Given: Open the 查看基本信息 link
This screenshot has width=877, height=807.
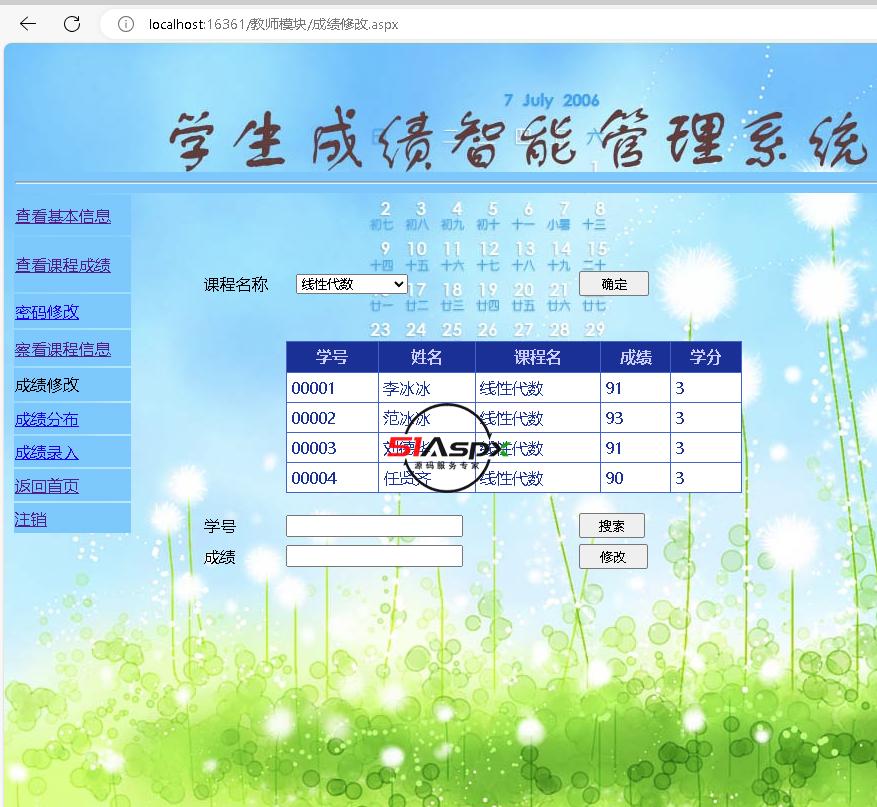Looking at the screenshot, I should (63, 216).
